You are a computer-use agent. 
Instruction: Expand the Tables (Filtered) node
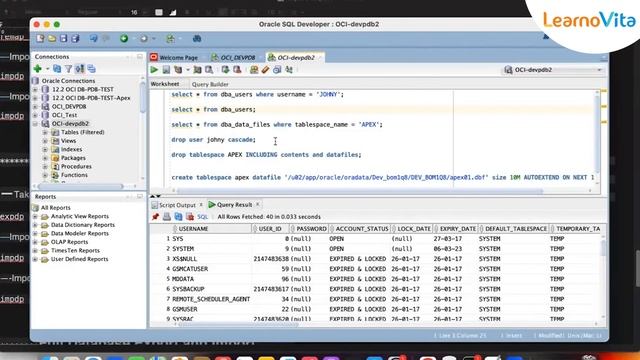[x=45, y=132]
